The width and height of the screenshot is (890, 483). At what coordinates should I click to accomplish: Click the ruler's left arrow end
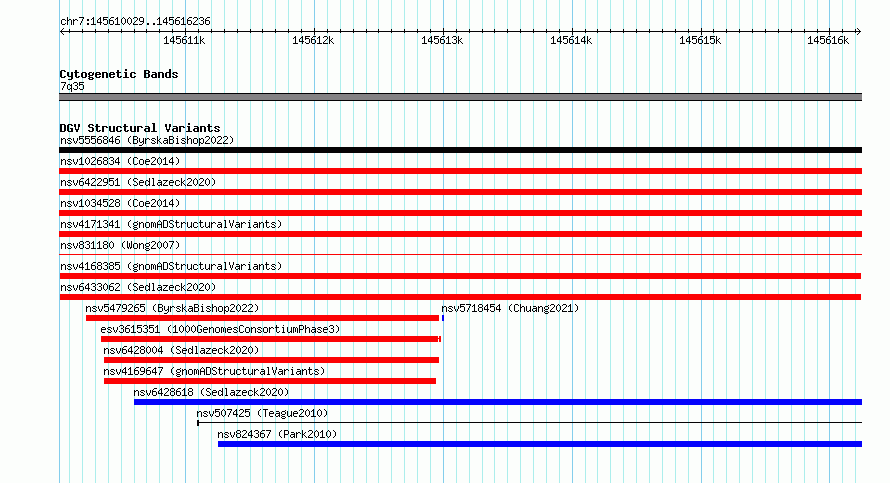tap(62, 31)
